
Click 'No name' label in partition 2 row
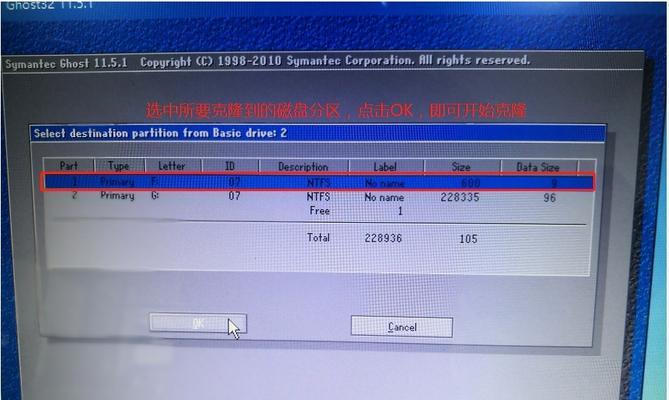point(384,197)
